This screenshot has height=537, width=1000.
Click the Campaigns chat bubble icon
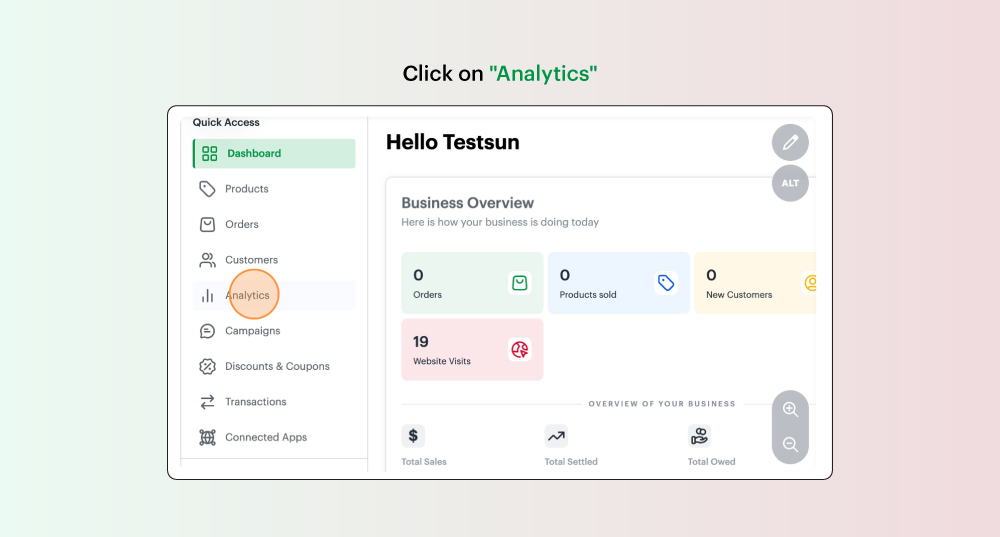pyautogui.click(x=207, y=331)
